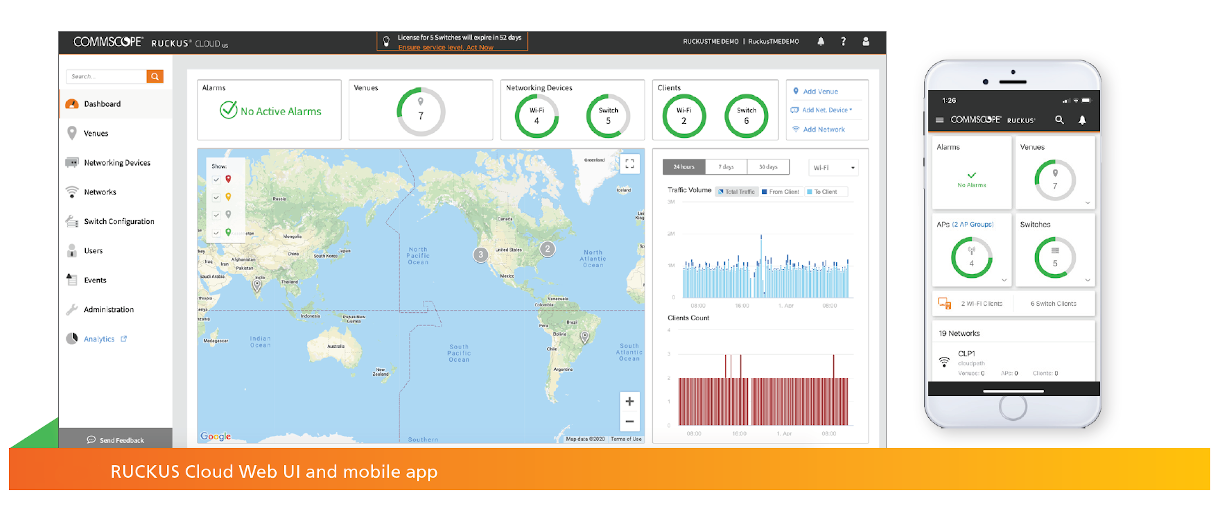This screenshot has height=520, width=1220.
Task: Click the Venues donut chart showing 7
Action: coord(421,110)
